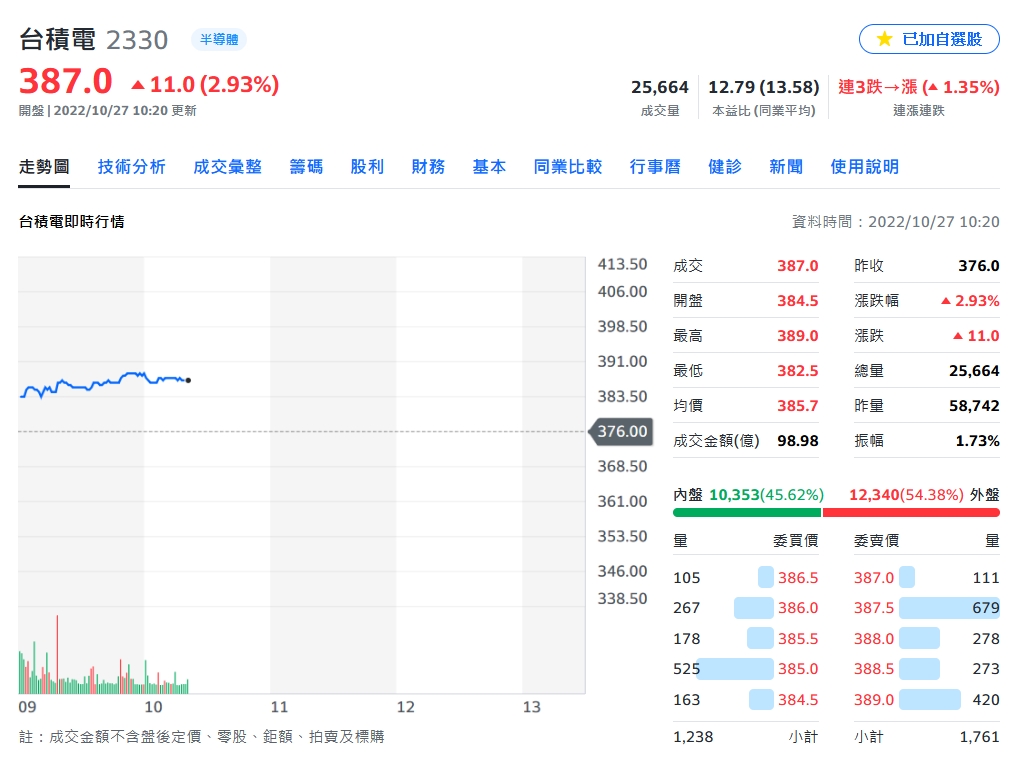This screenshot has width=1019, height=760.
Task: Select ask price 387.5
Action: coord(874,608)
